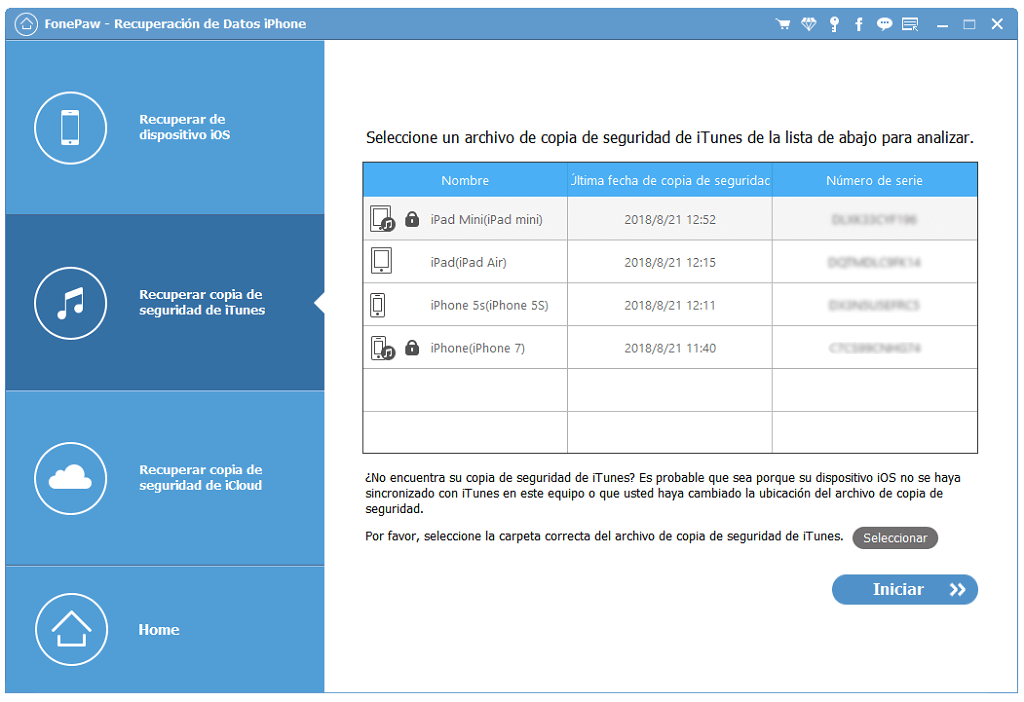This screenshot has width=1024, height=702.
Task: Go to Home in the sidebar
Action: coord(165,629)
